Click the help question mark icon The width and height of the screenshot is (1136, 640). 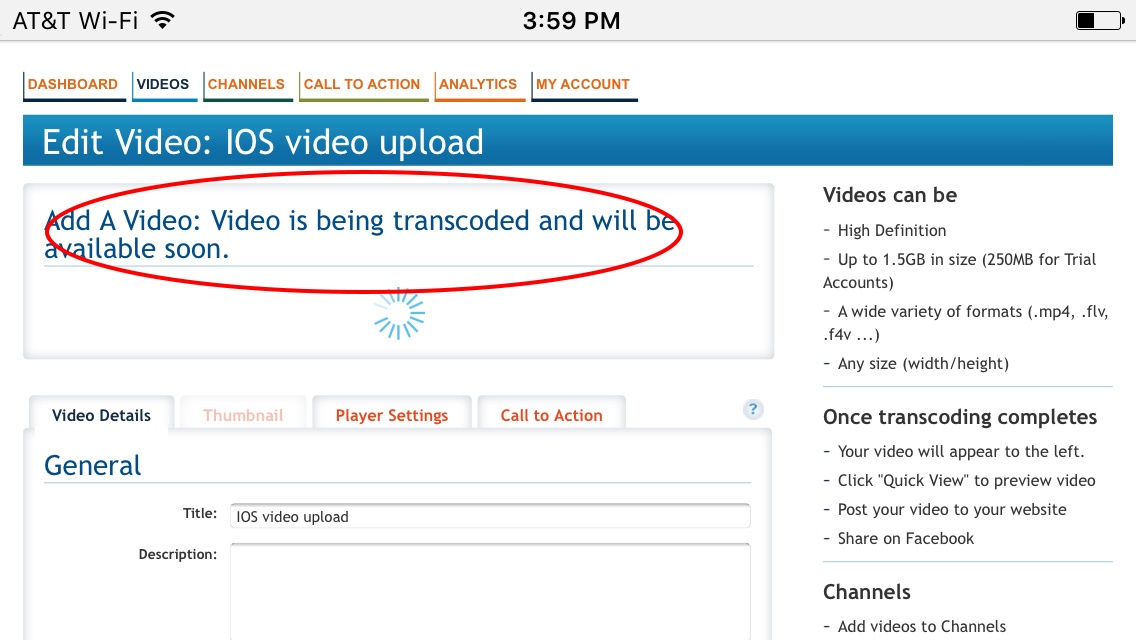click(753, 410)
